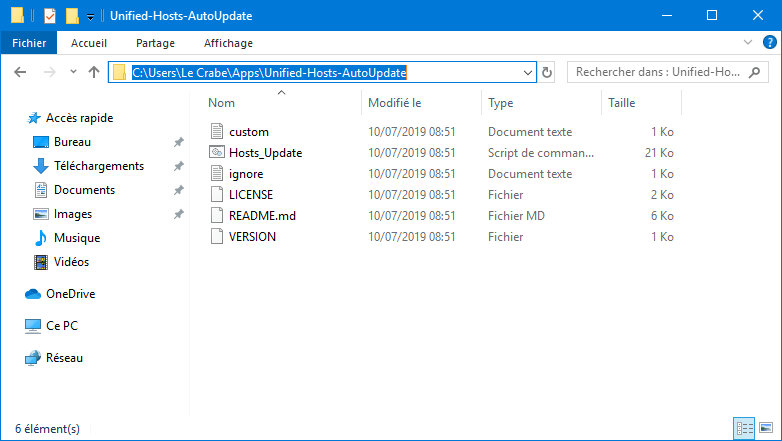Select the custom text file
Image resolution: width=782 pixels, height=441 pixels.
(248, 132)
